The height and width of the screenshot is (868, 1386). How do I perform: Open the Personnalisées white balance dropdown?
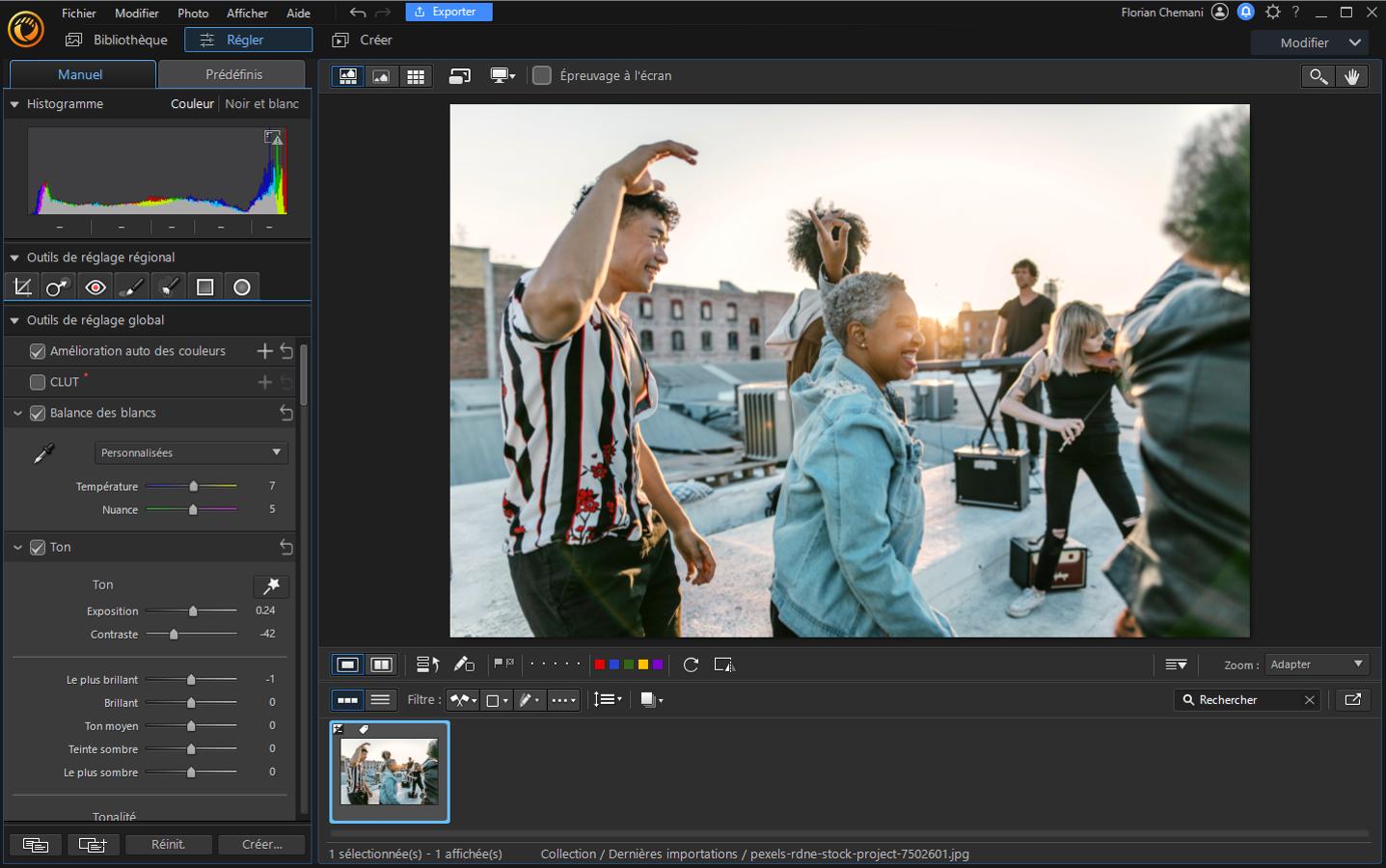pyautogui.click(x=191, y=452)
